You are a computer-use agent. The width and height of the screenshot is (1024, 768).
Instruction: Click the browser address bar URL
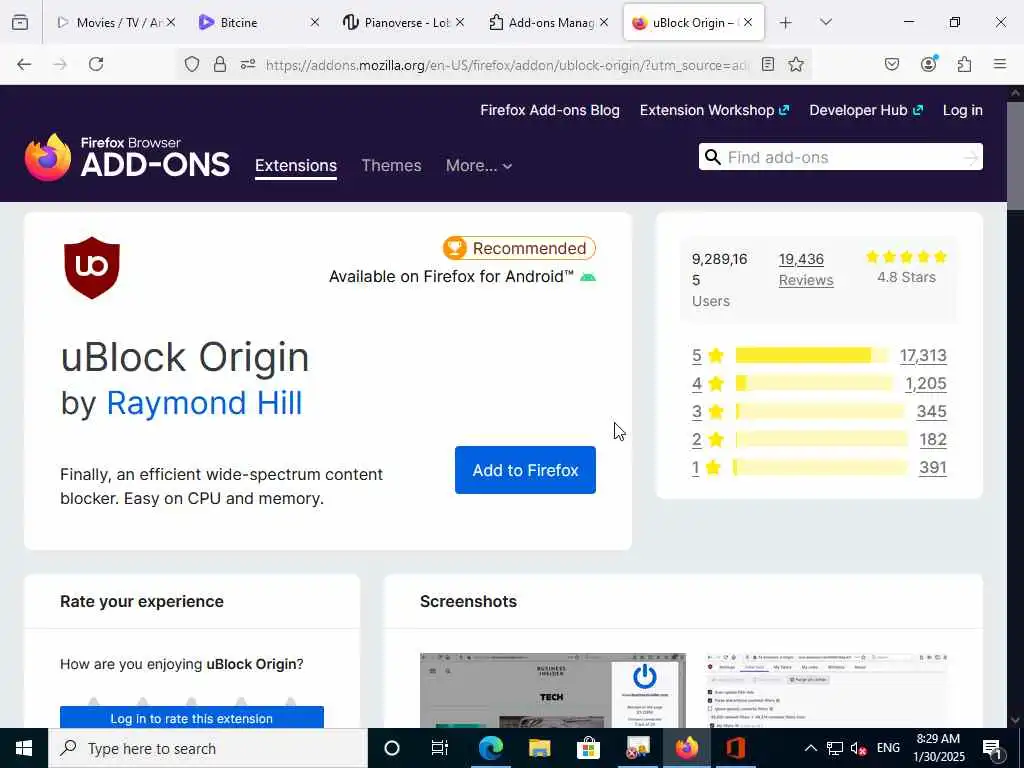pyautogui.click(x=507, y=65)
